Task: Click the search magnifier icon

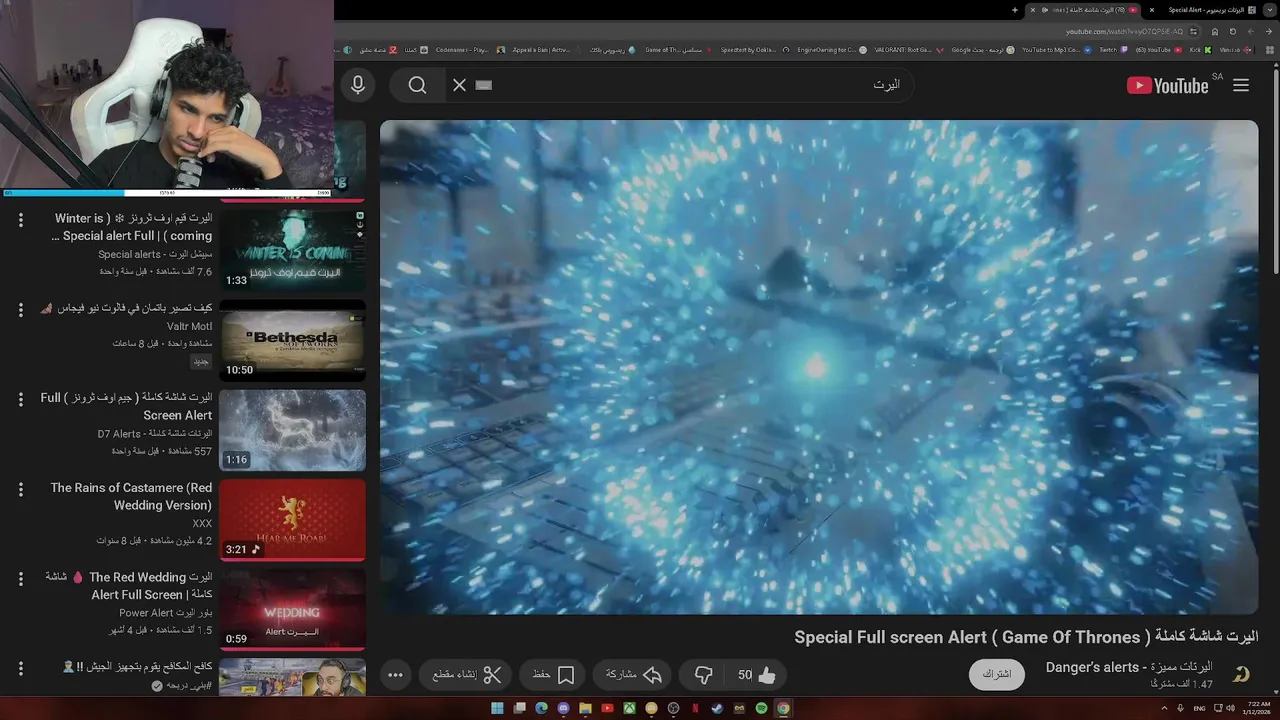Action: (417, 85)
